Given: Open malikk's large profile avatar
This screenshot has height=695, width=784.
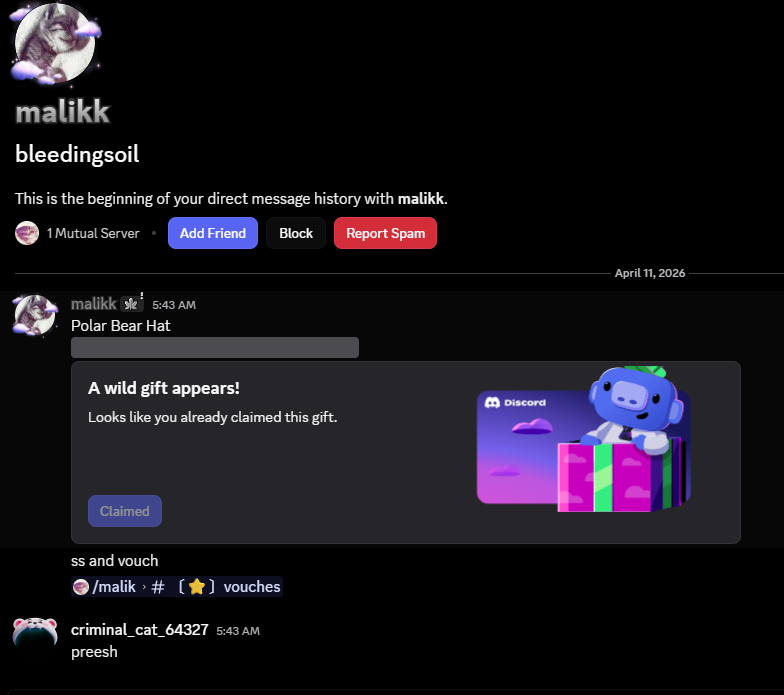Looking at the screenshot, I should point(54,42).
